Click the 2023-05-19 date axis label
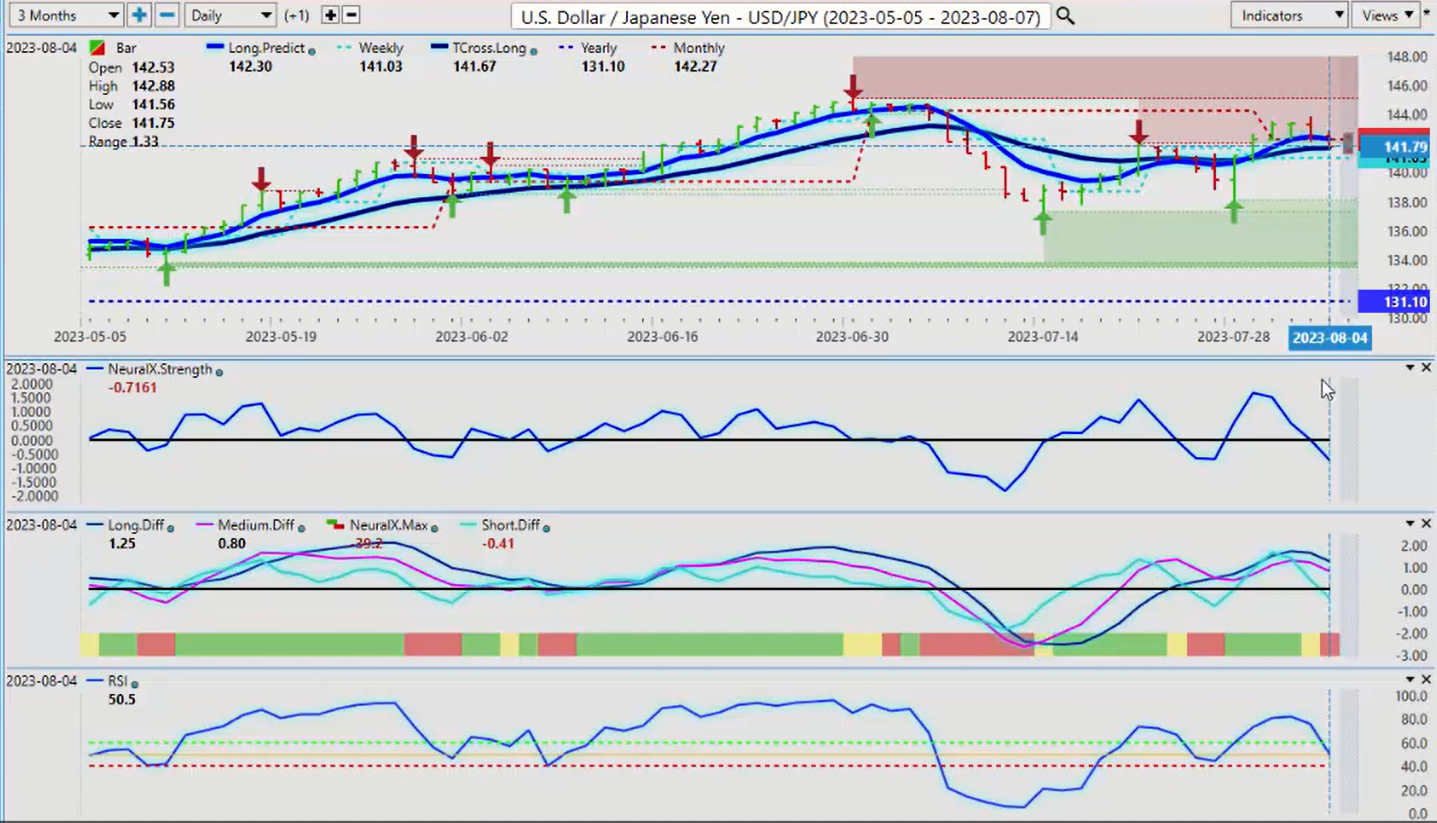 281,337
